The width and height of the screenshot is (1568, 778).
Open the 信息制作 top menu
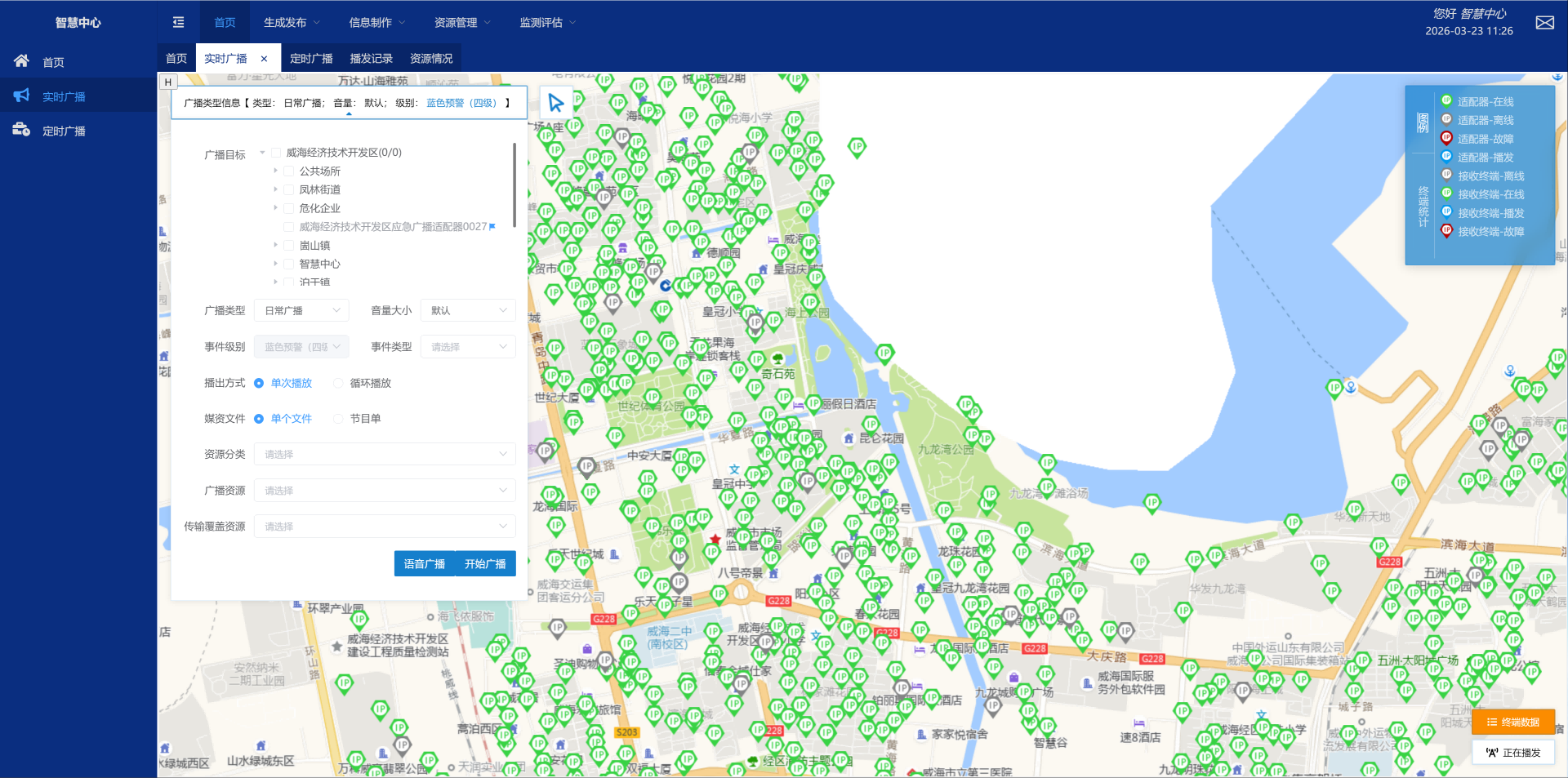click(377, 23)
